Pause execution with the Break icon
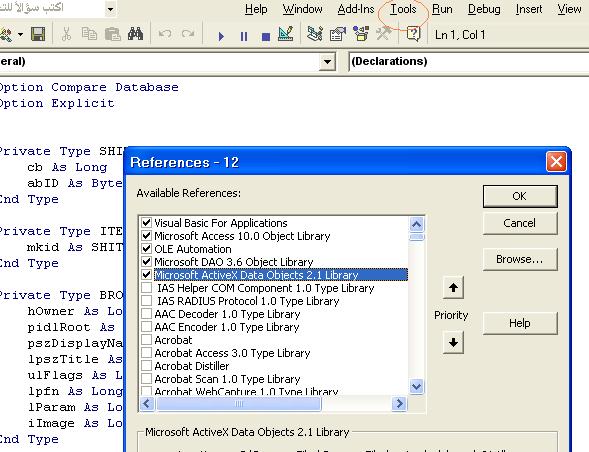Image resolution: width=589 pixels, height=452 pixels. 244,36
